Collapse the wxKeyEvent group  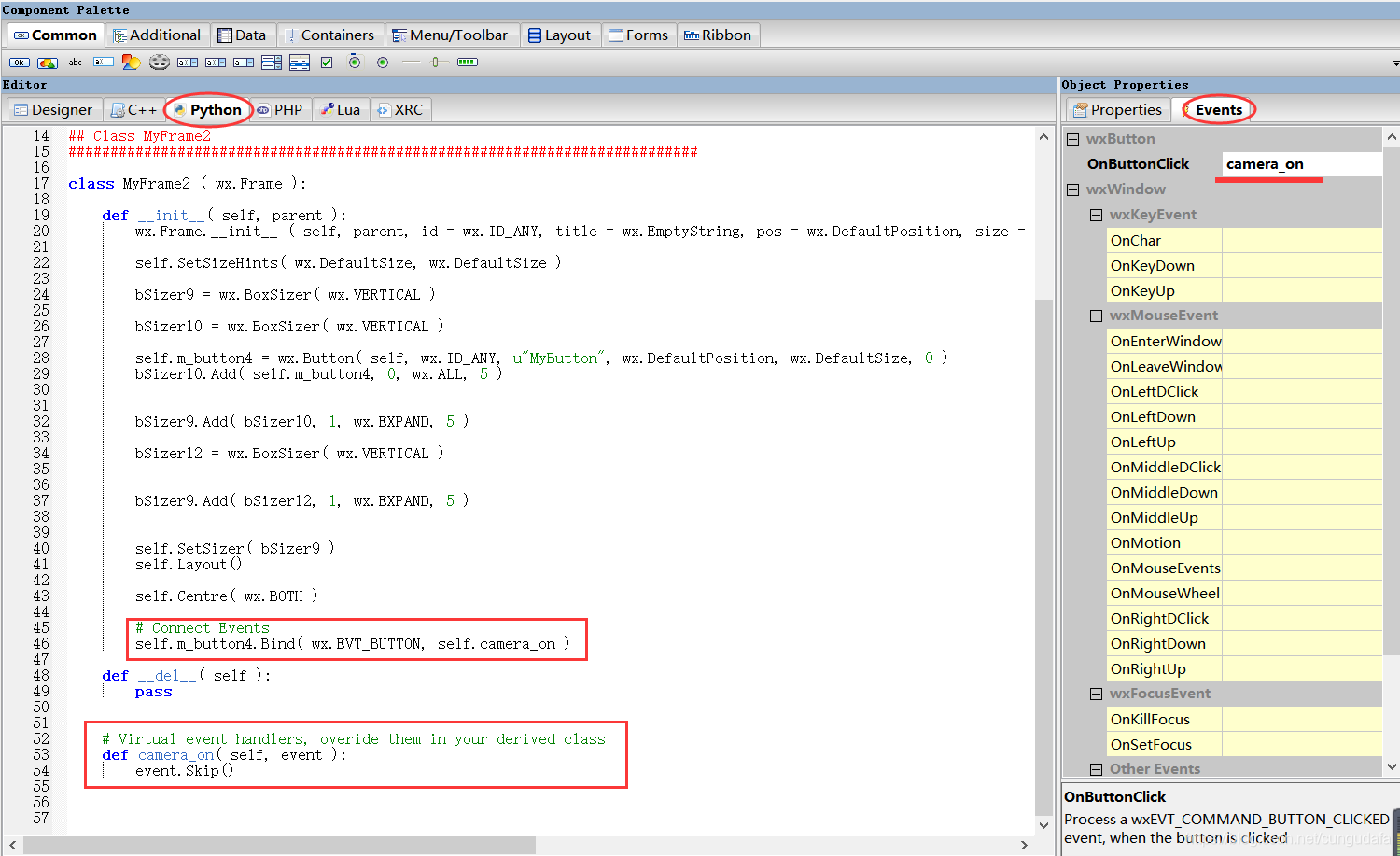coord(1097,215)
